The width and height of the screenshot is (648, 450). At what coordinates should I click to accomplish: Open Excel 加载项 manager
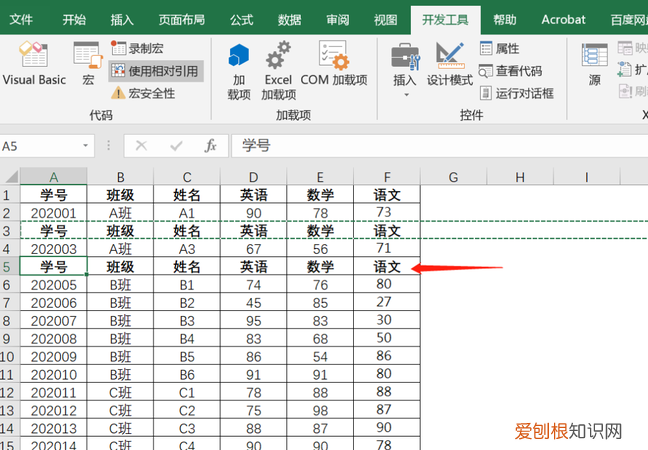(x=278, y=71)
